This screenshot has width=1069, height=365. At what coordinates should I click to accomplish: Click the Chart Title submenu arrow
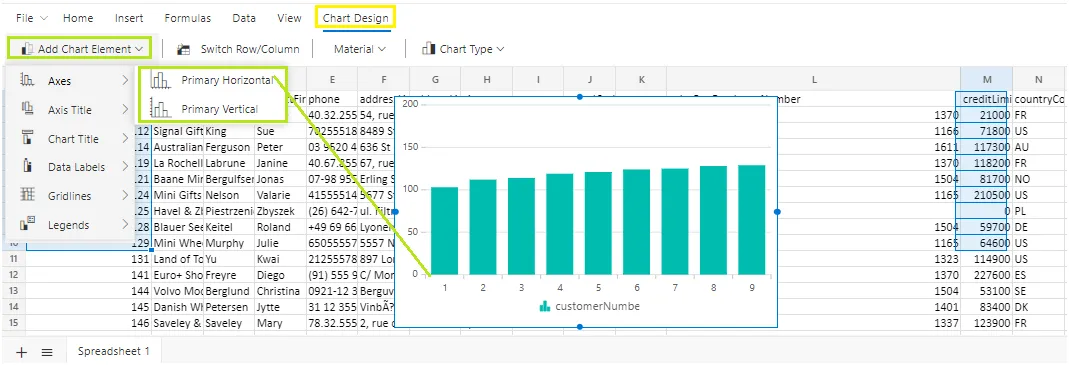125,138
